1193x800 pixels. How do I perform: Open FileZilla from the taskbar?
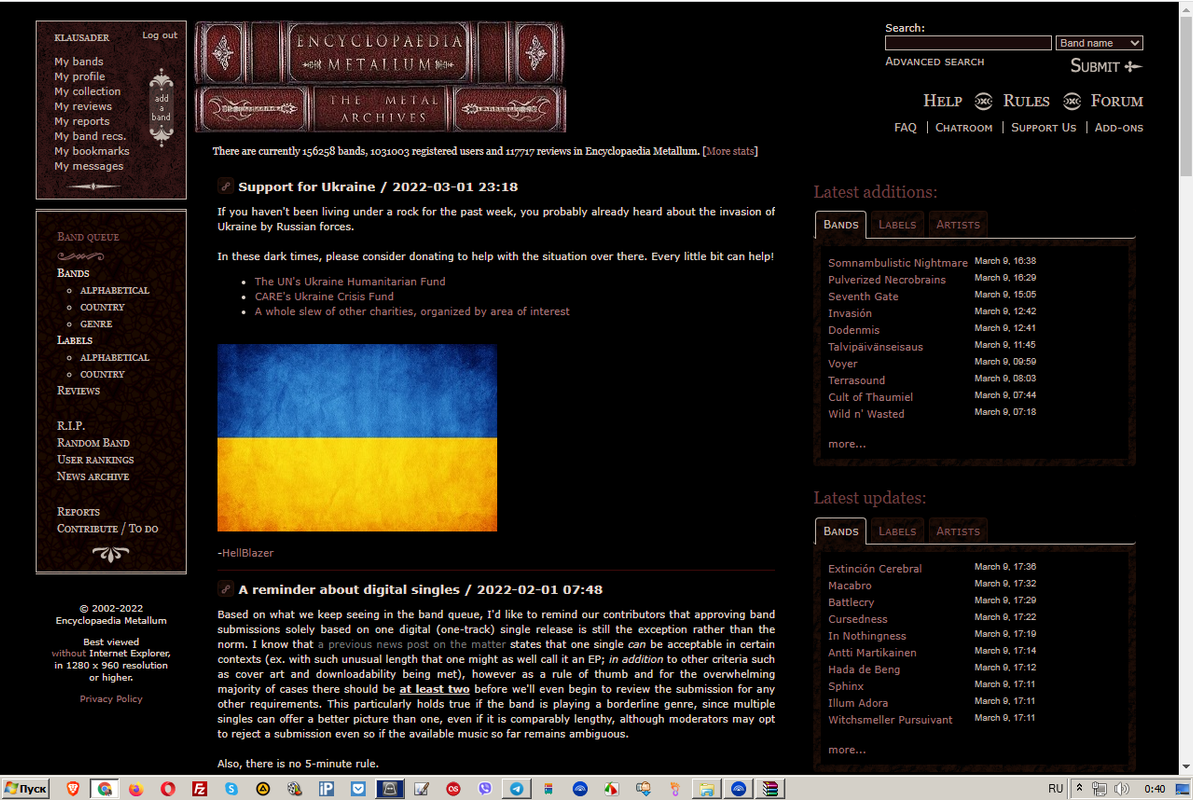tap(199, 789)
